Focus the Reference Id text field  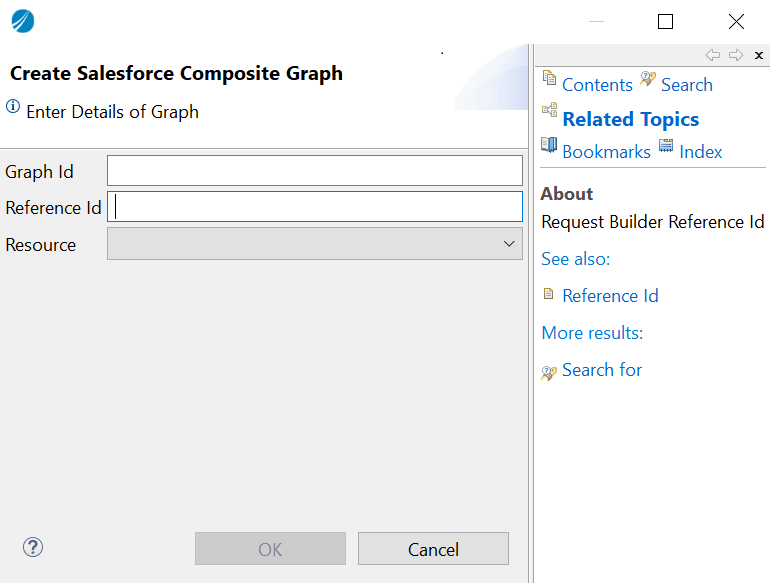tap(314, 207)
